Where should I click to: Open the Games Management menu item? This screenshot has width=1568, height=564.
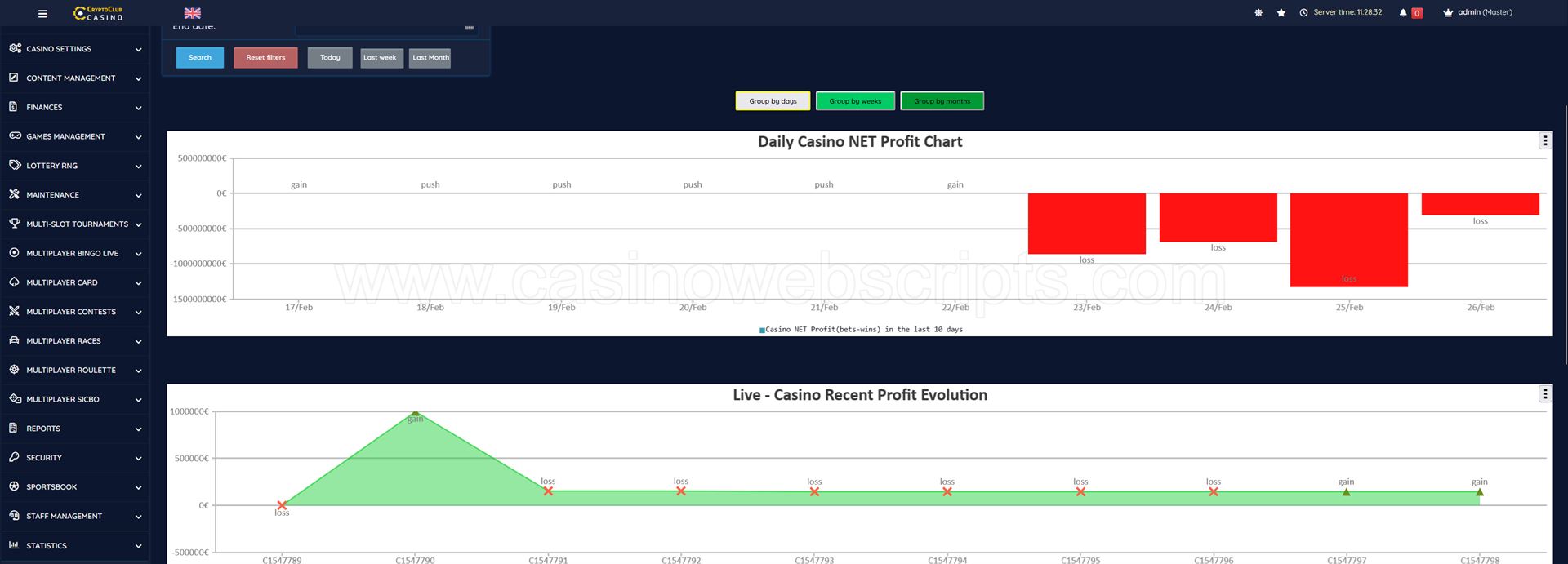(x=65, y=136)
